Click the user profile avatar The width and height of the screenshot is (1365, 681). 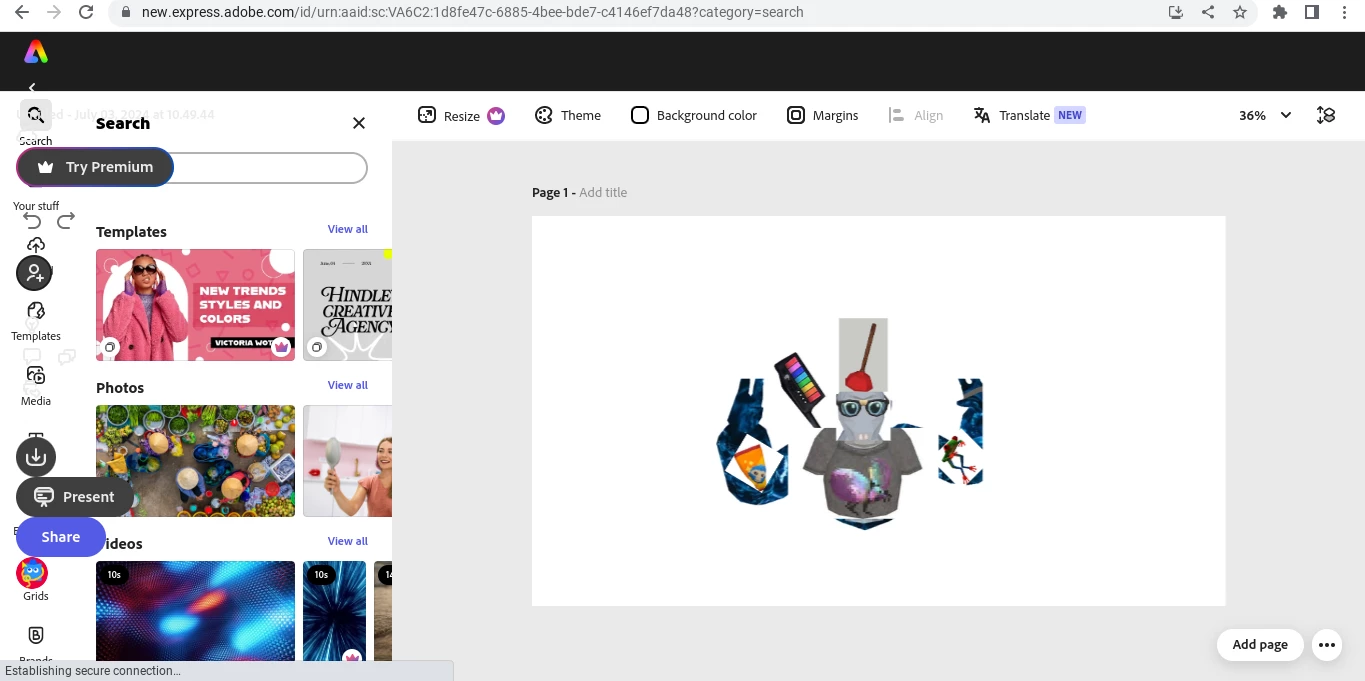pyautogui.click(x=32, y=573)
